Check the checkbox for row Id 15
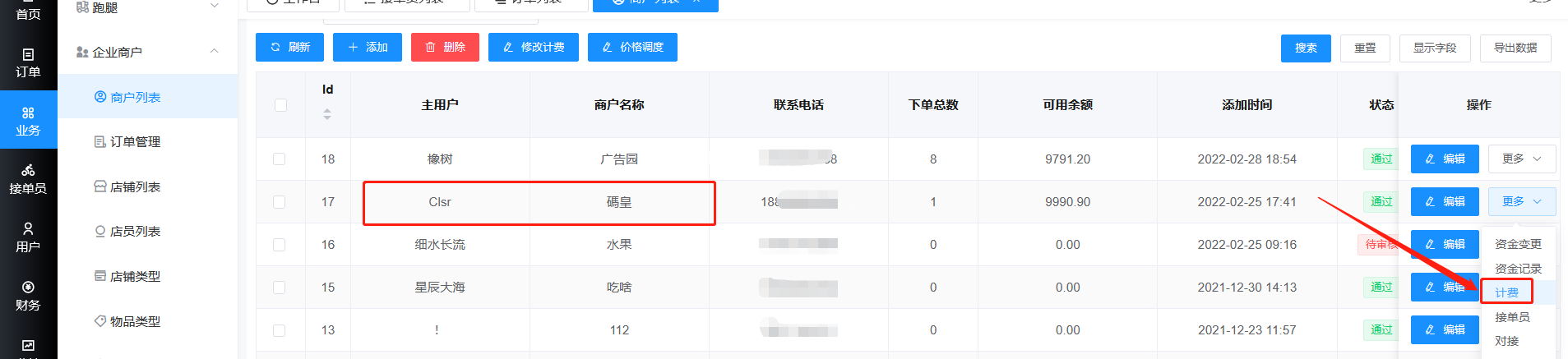The width and height of the screenshot is (1568, 359). pyautogui.click(x=280, y=288)
